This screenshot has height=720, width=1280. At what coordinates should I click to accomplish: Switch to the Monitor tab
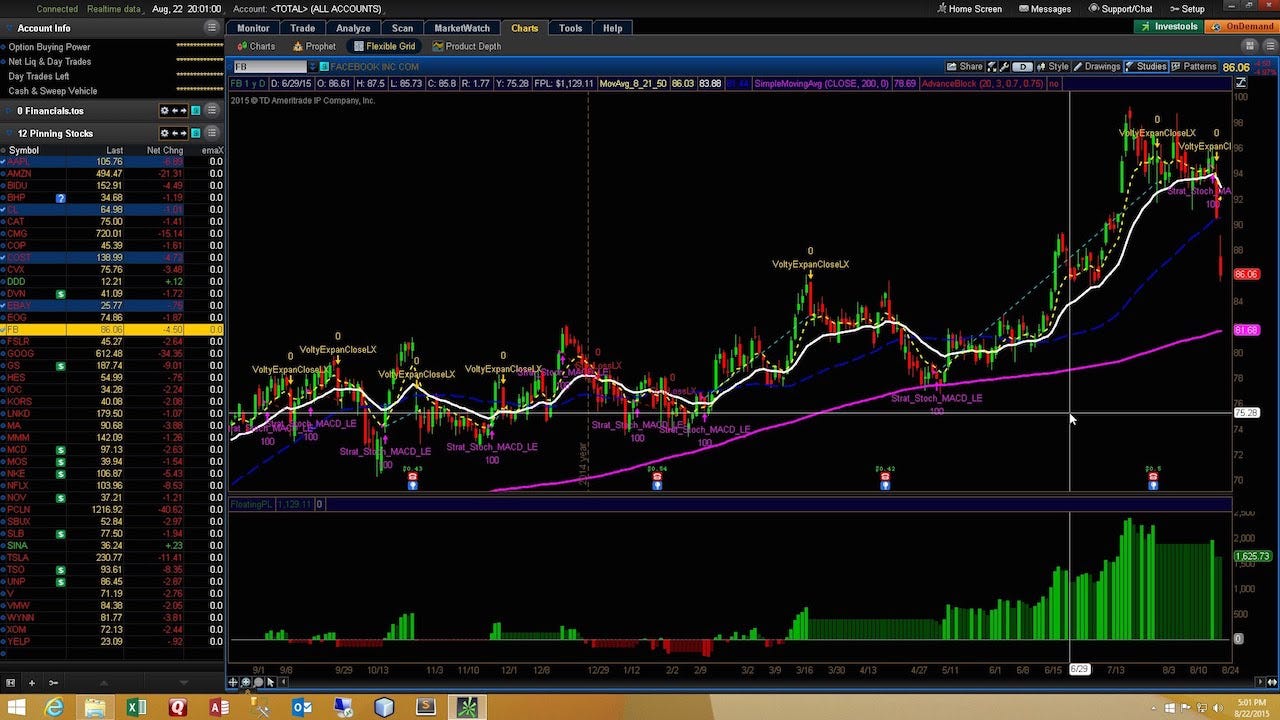tap(253, 28)
